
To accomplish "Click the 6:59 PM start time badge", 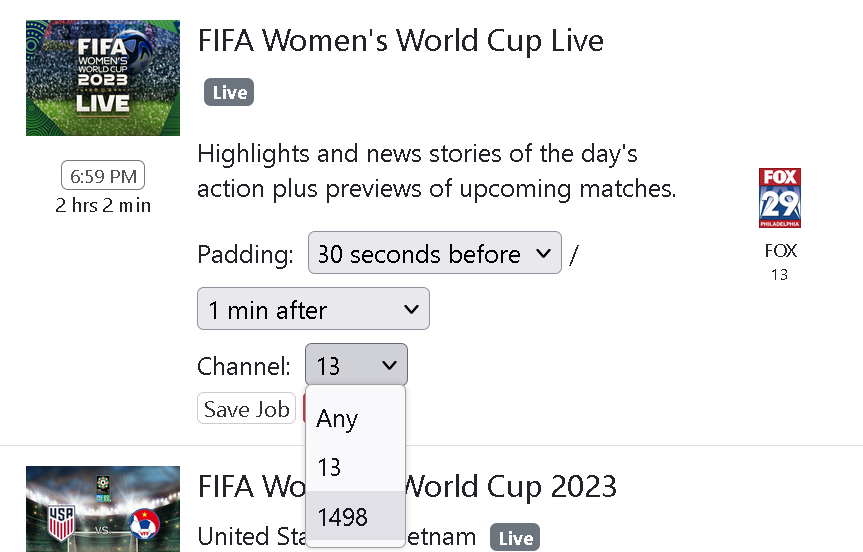I will [x=103, y=176].
